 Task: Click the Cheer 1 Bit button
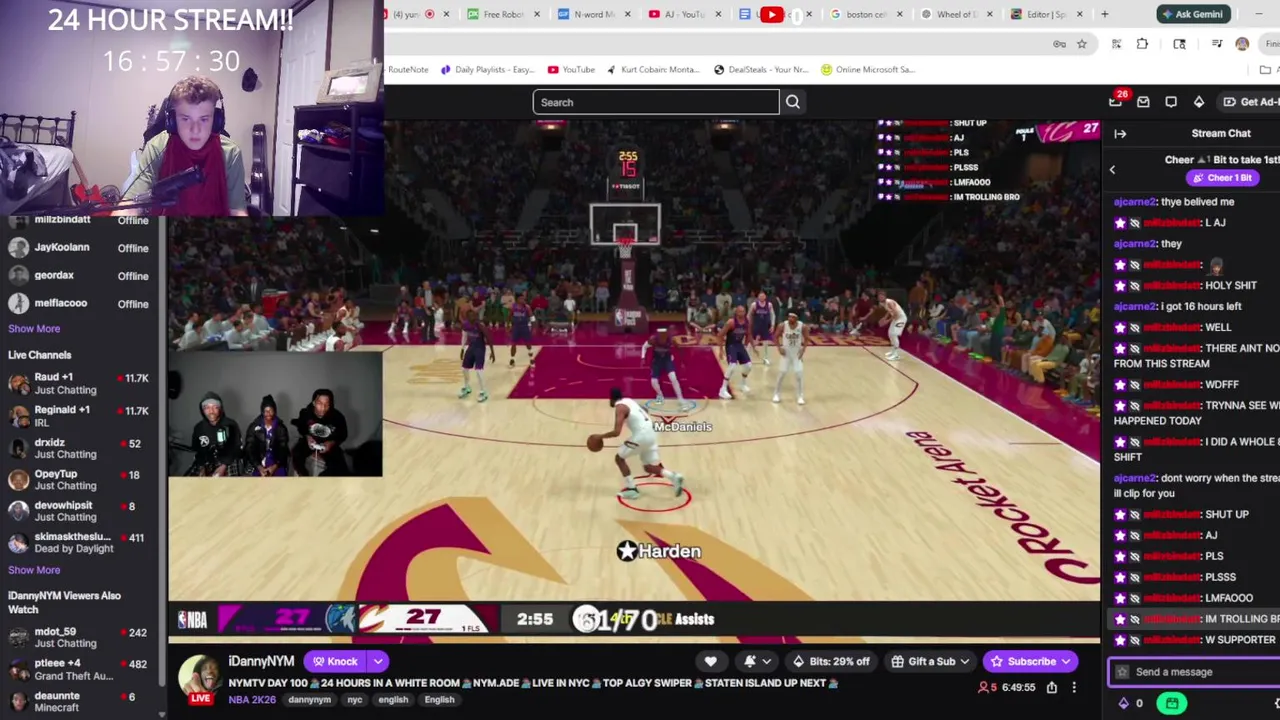click(x=1222, y=178)
